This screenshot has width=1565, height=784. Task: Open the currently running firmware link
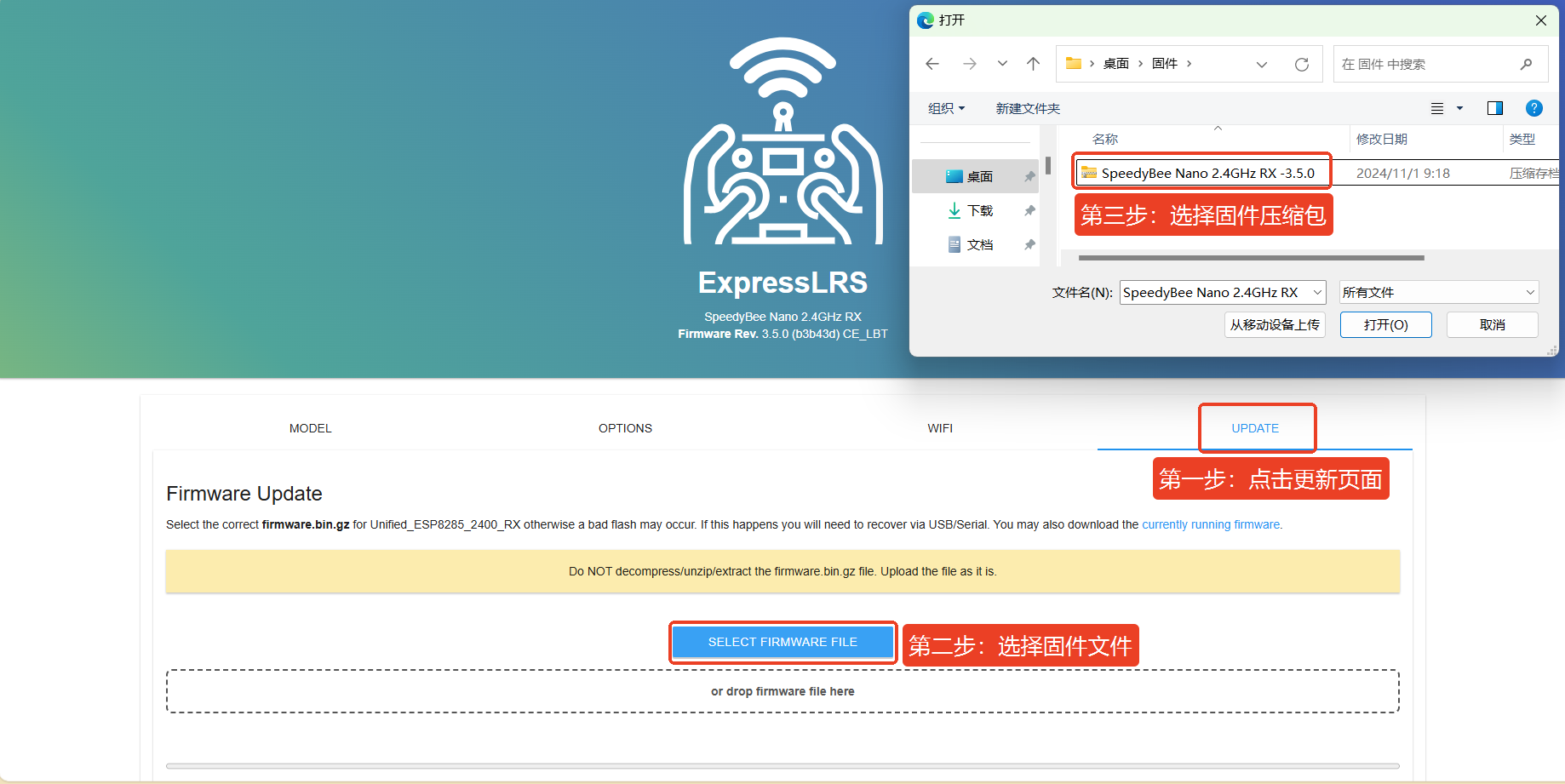tap(1211, 524)
